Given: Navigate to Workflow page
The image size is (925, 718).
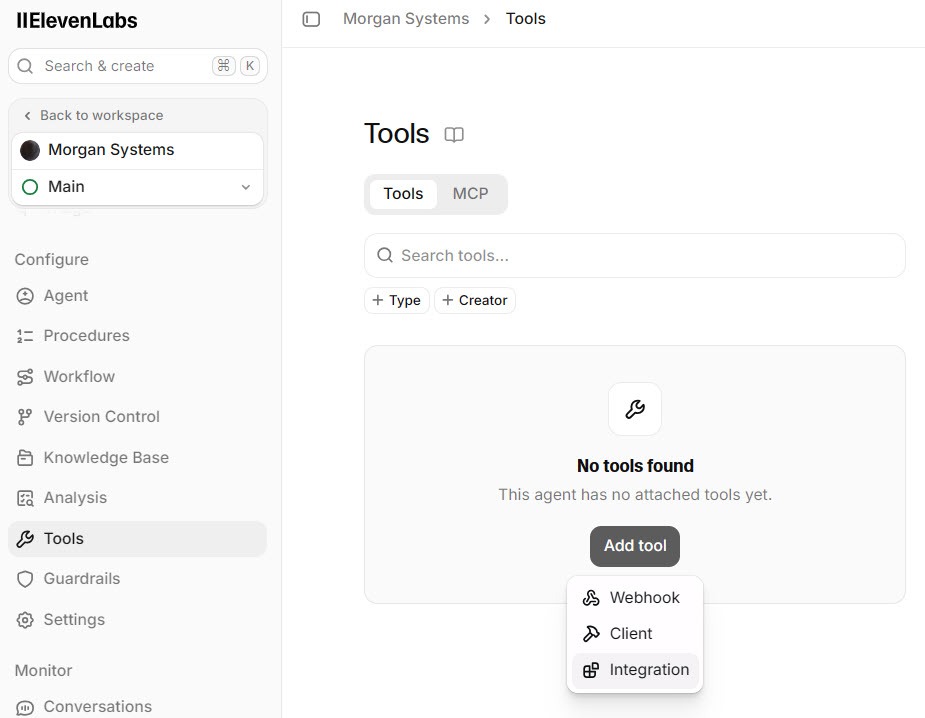Looking at the screenshot, I should 137,377.
